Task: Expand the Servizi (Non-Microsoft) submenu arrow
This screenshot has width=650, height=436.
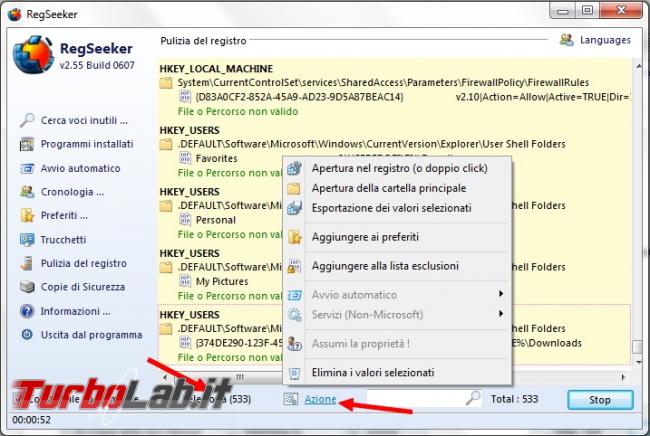Action: click(x=501, y=314)
